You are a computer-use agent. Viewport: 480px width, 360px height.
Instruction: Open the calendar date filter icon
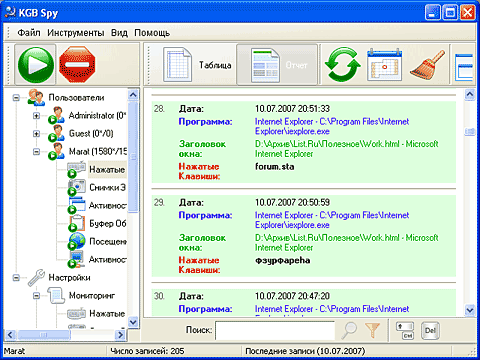click(384, 65)
